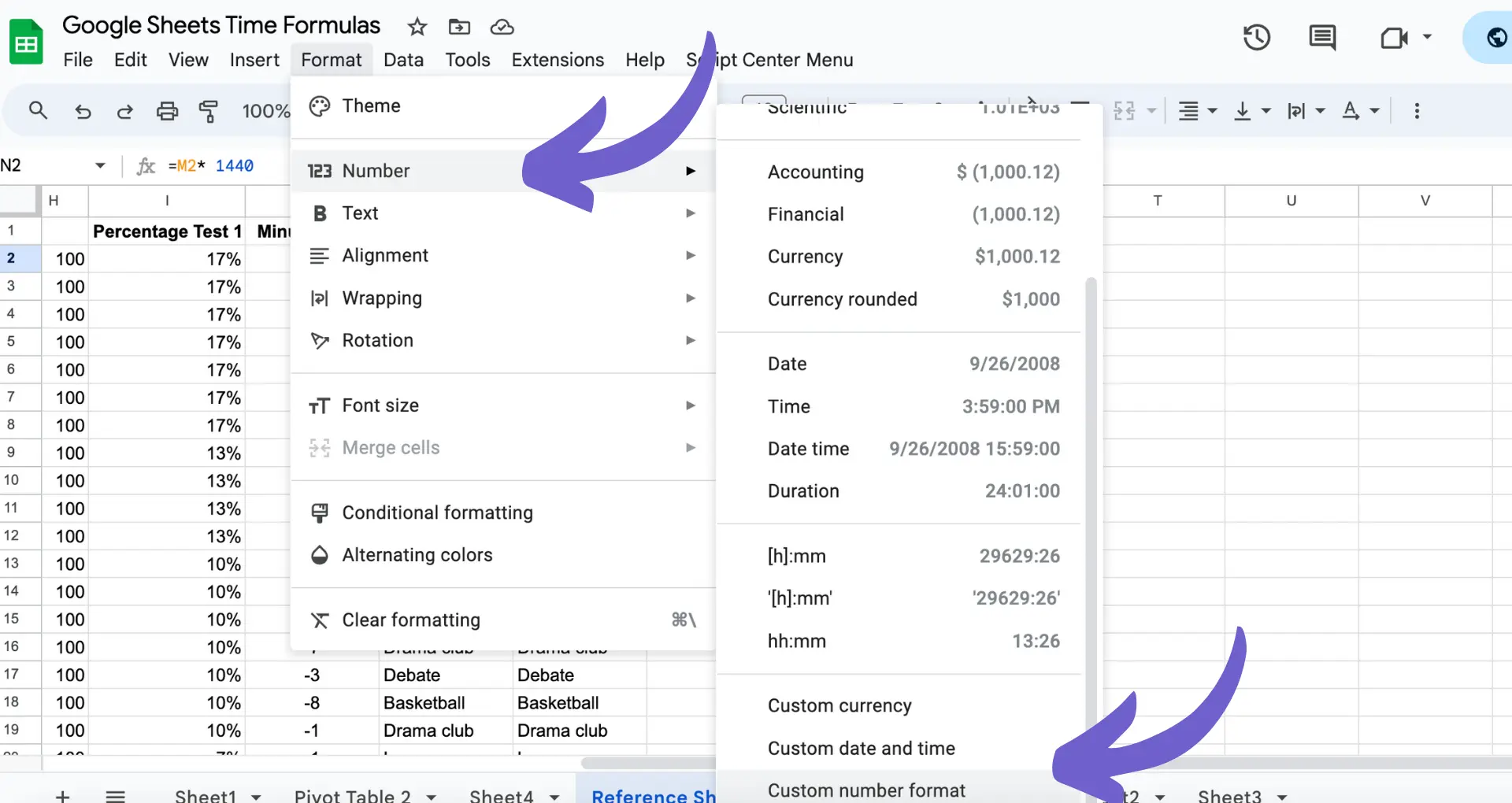
Task: Apply the Accounting number format
Action: 901,172
